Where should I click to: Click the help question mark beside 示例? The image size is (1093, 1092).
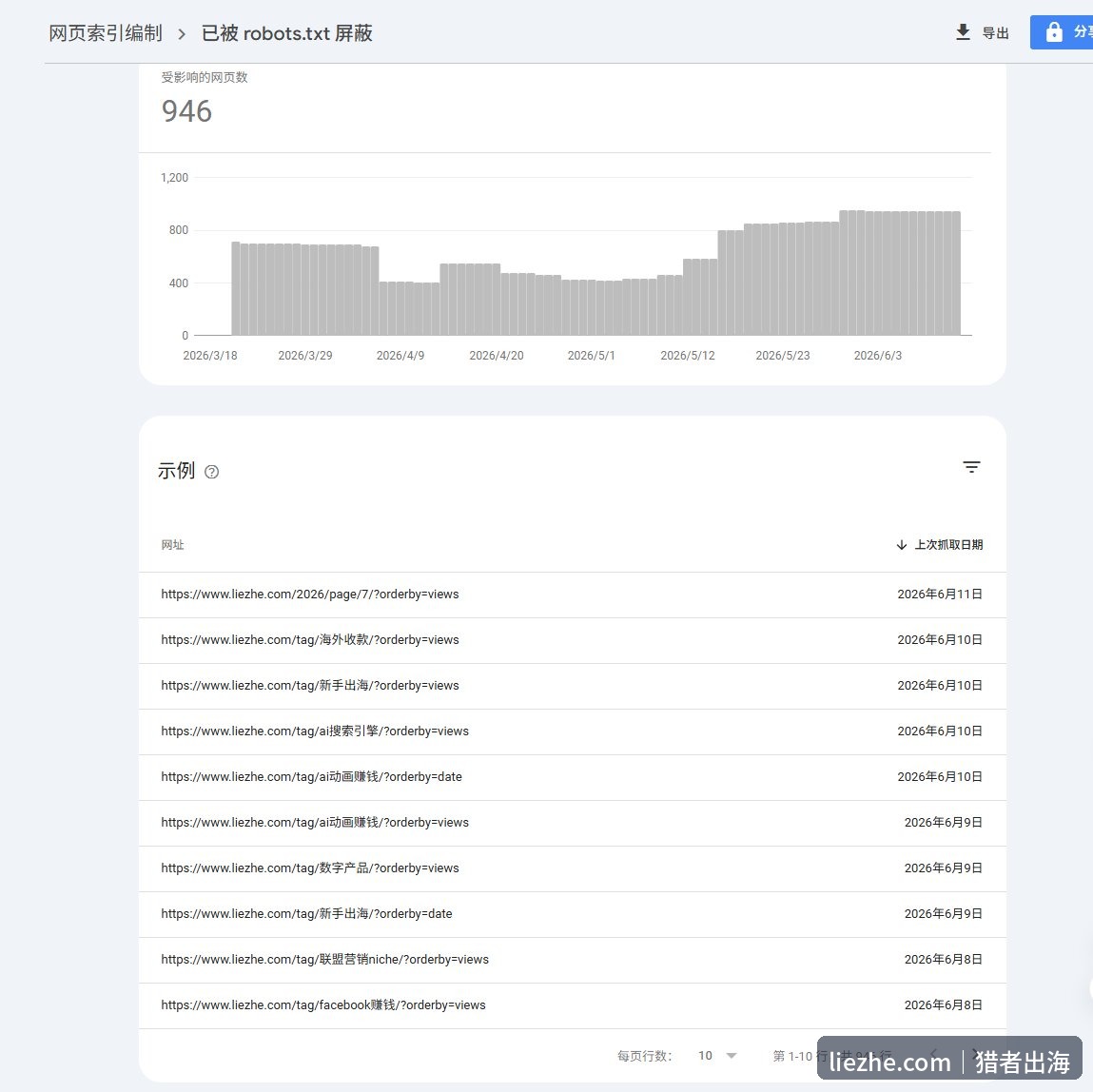pyautogui.click(x=212, y=472)
